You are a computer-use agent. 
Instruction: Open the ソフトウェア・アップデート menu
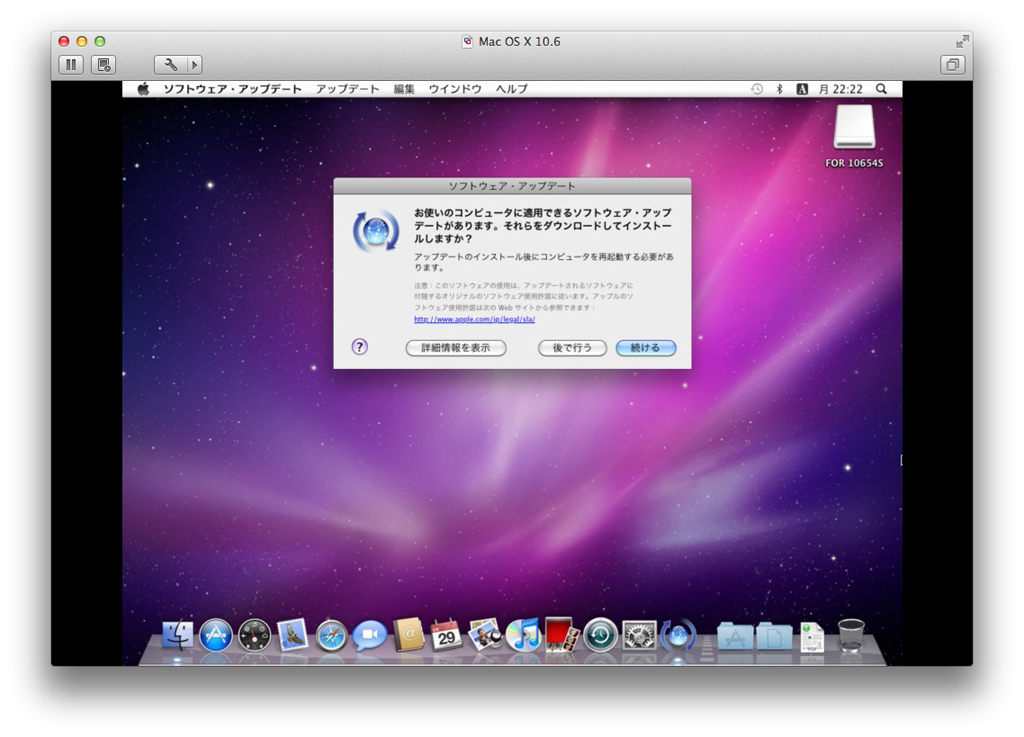coord(232,89)
